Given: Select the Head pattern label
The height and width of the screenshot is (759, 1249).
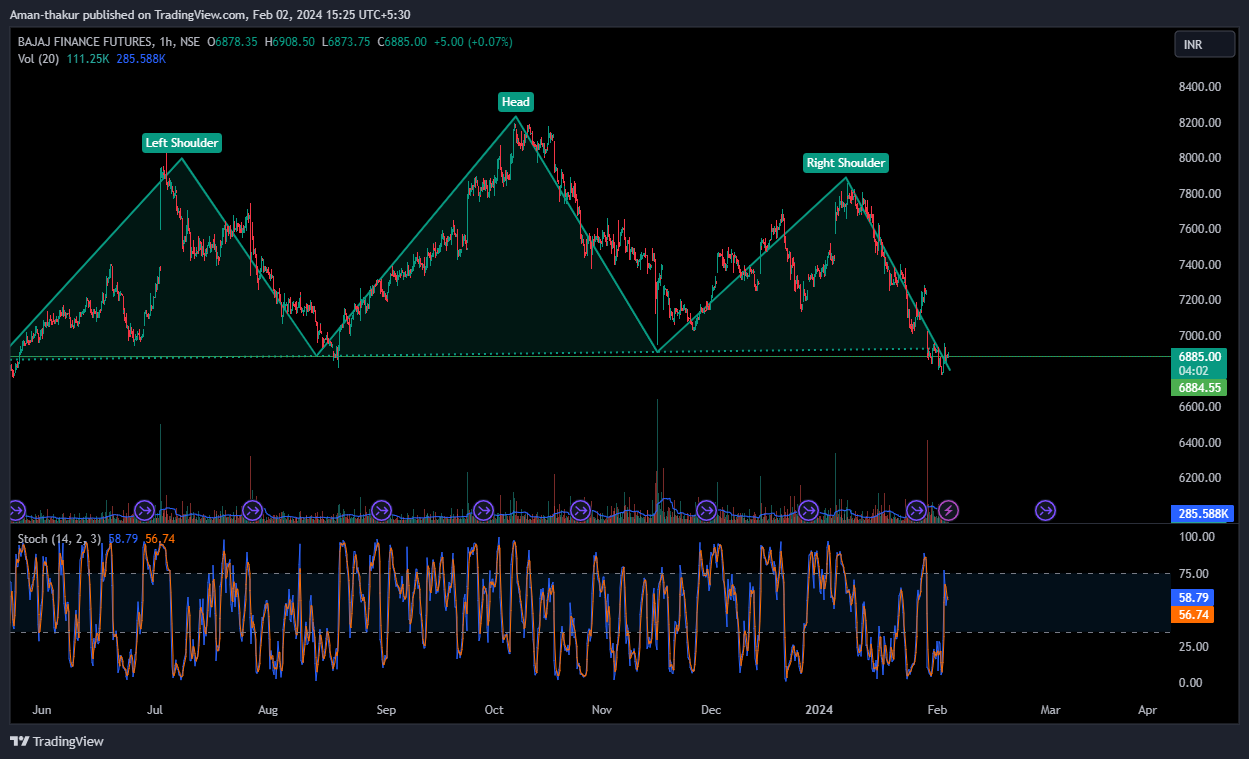Looking at the screenshot, I should pyautogui.click(x=516, y=101).
